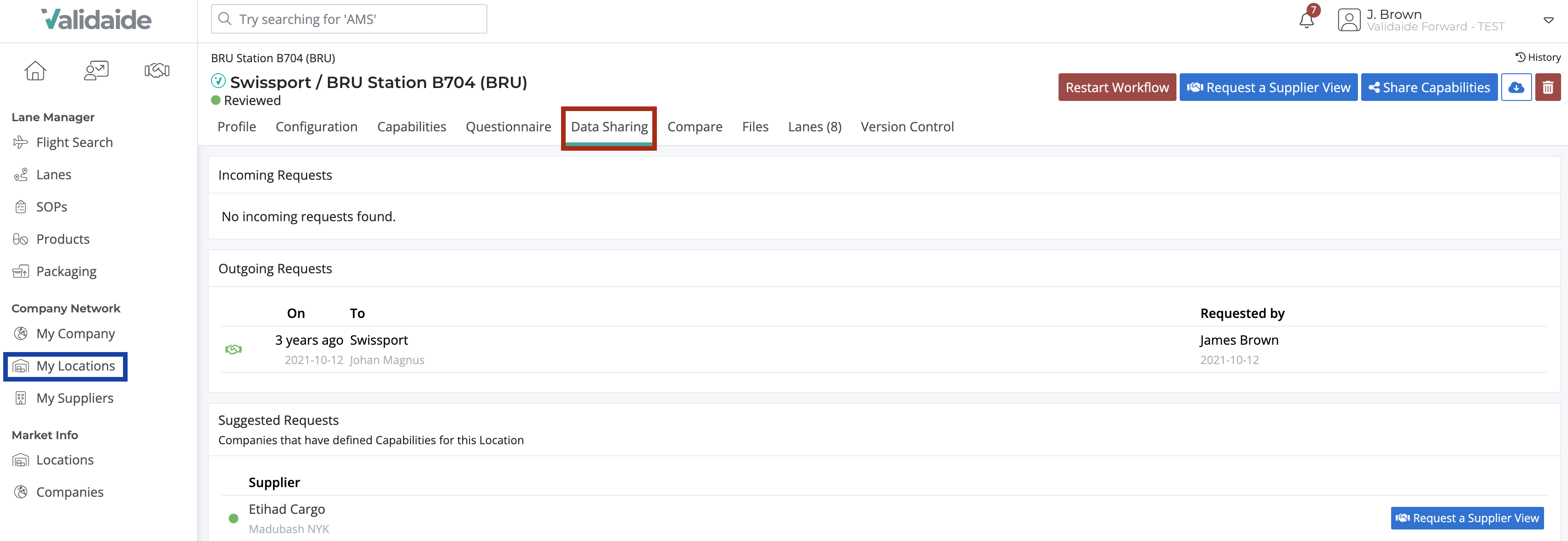Image resolution: width=1568 pixels, height=541 pixels.
Task: Click the My Locations warehouse icon
Action: pos(21,366)
